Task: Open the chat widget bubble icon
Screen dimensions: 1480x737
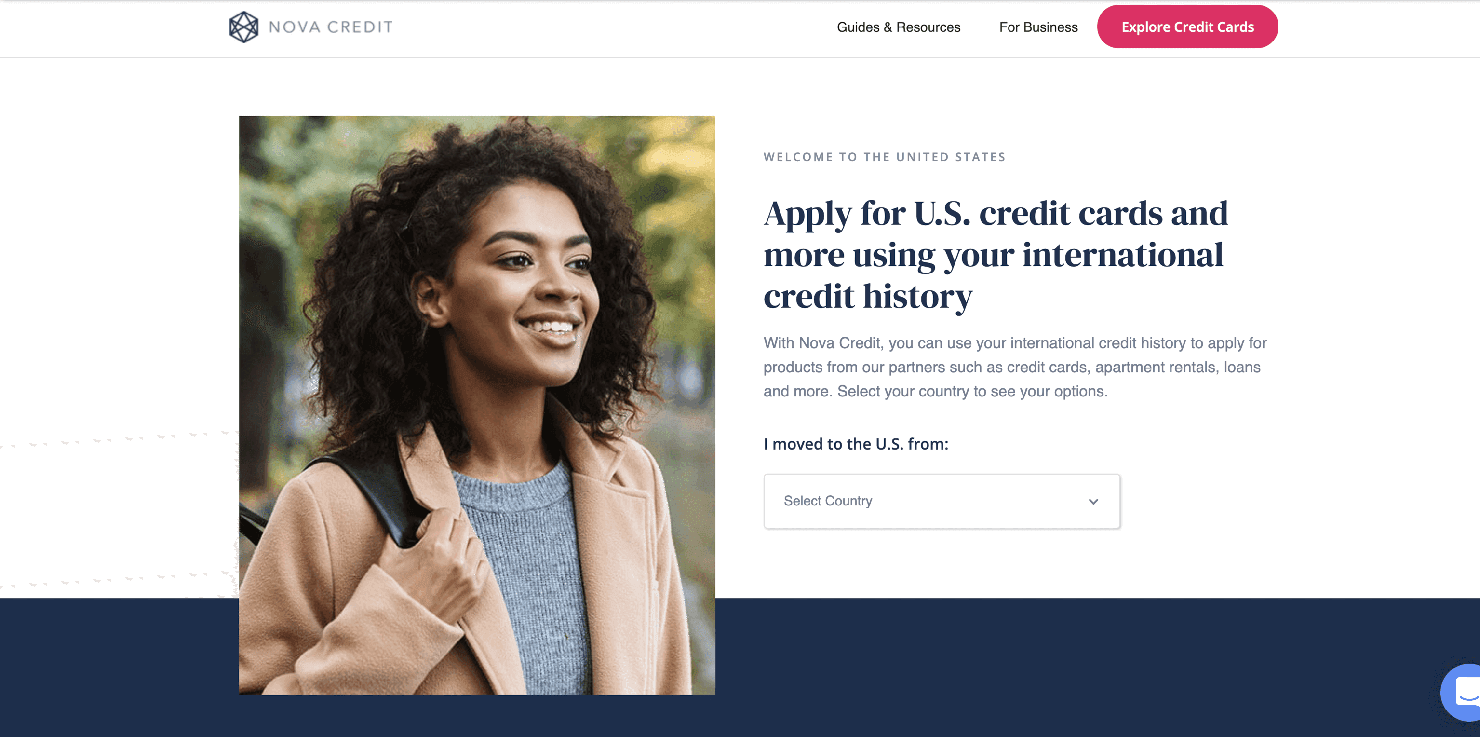Action: [1462, 692]
